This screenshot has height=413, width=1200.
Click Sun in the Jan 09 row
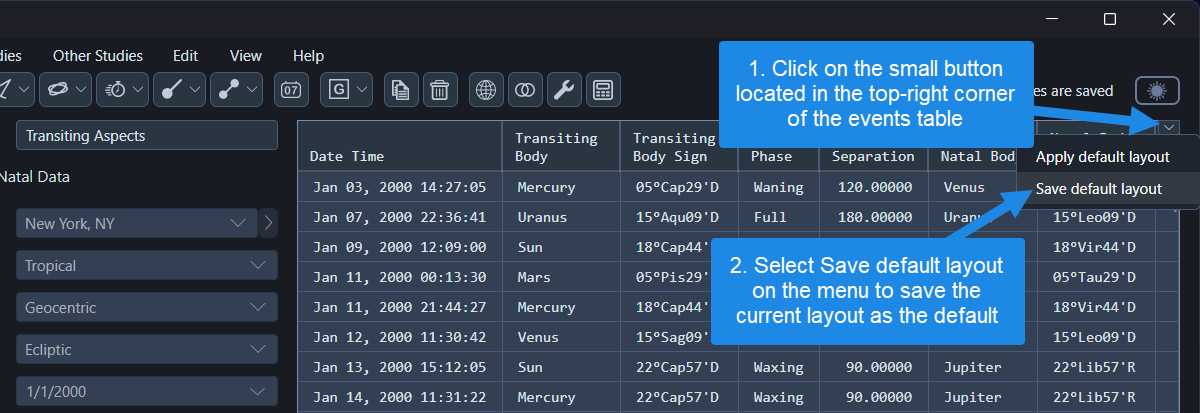[x=561, y=247]
